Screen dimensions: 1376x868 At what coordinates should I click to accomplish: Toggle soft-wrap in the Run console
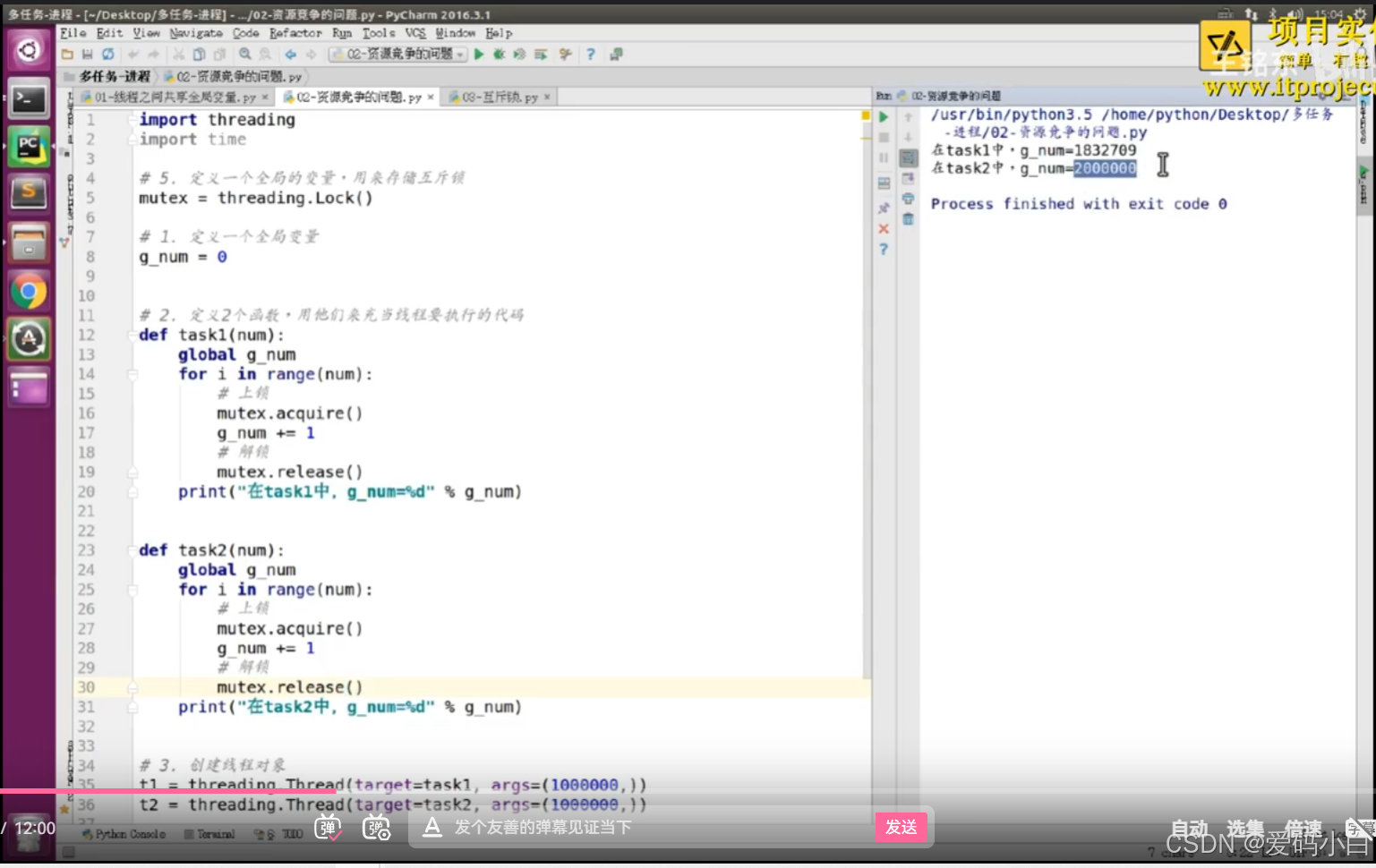click(x=908, y=158)
